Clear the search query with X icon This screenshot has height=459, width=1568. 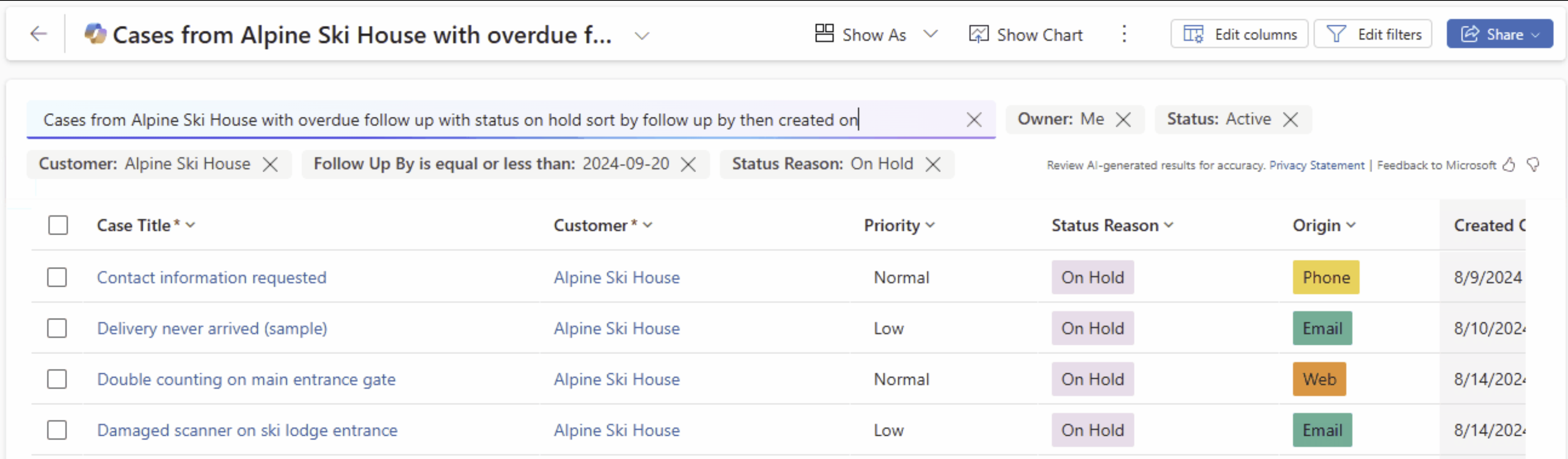(974, 120)
